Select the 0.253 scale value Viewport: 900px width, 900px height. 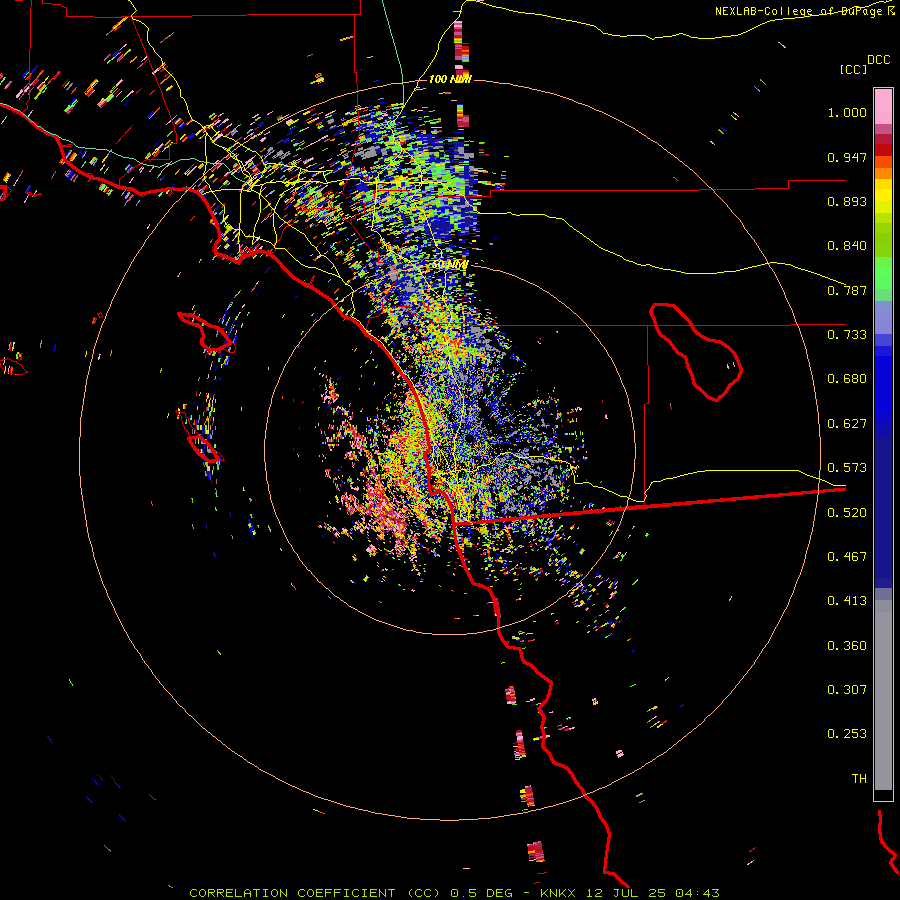[x=847, y=734]
